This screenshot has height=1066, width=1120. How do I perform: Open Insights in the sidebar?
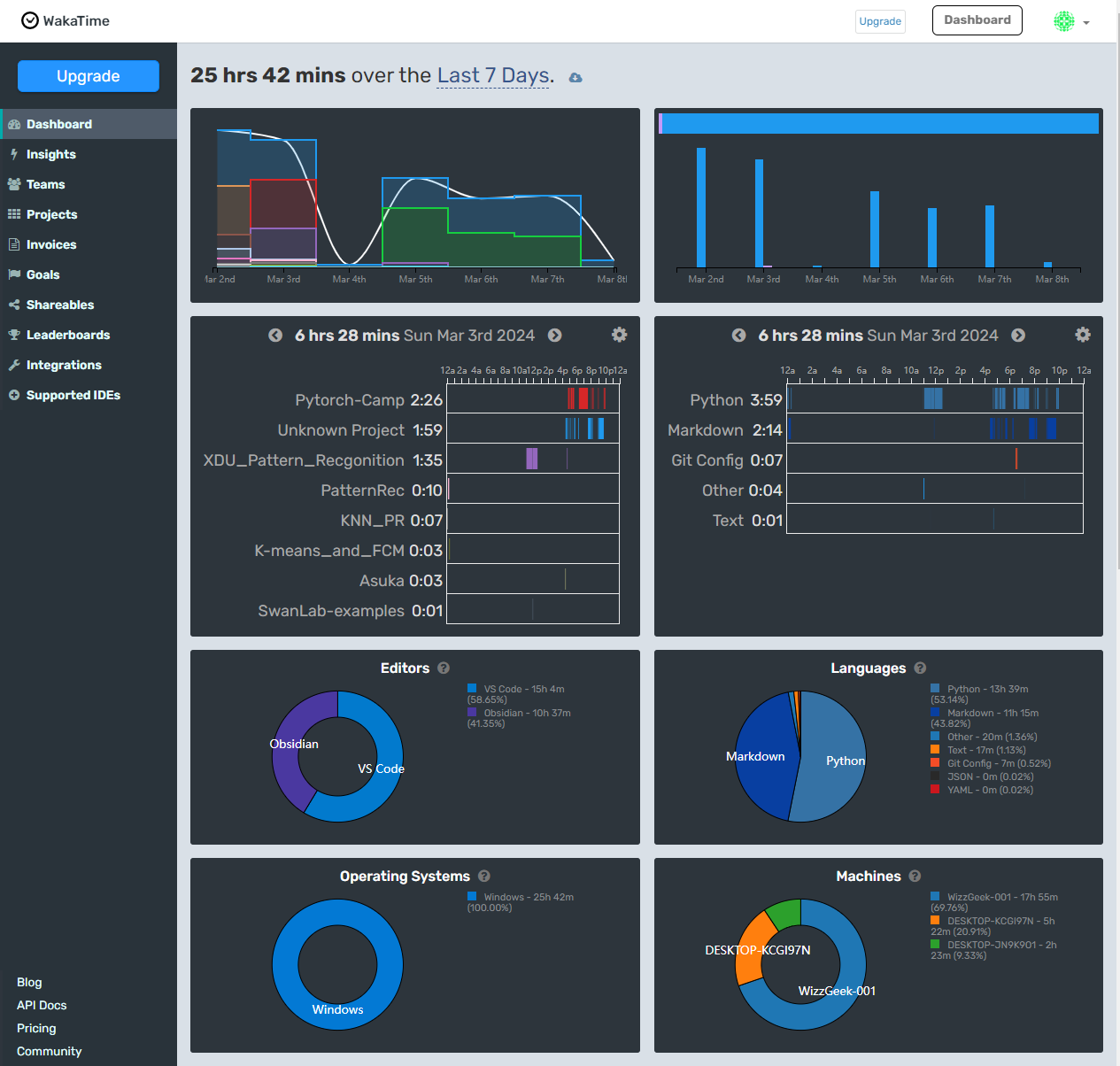50,154
